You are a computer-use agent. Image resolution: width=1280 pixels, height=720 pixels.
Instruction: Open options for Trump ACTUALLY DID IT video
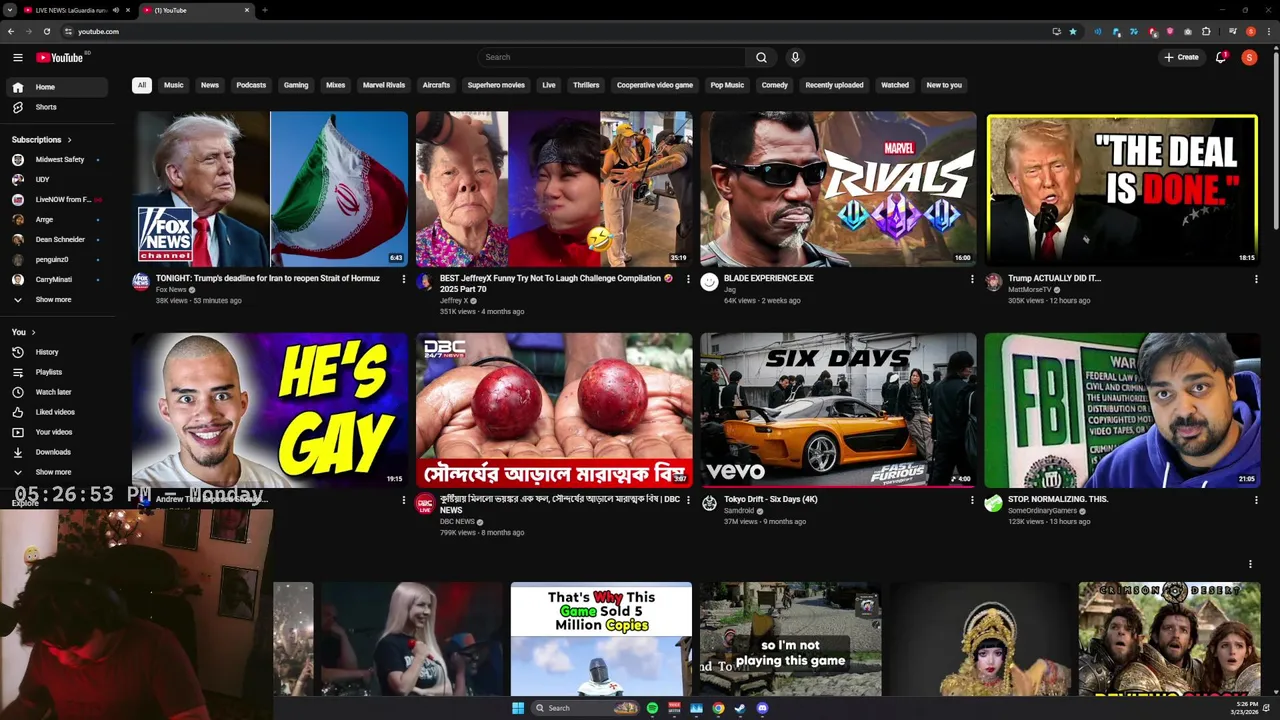pyautogui.click(x=1256, y=279)
